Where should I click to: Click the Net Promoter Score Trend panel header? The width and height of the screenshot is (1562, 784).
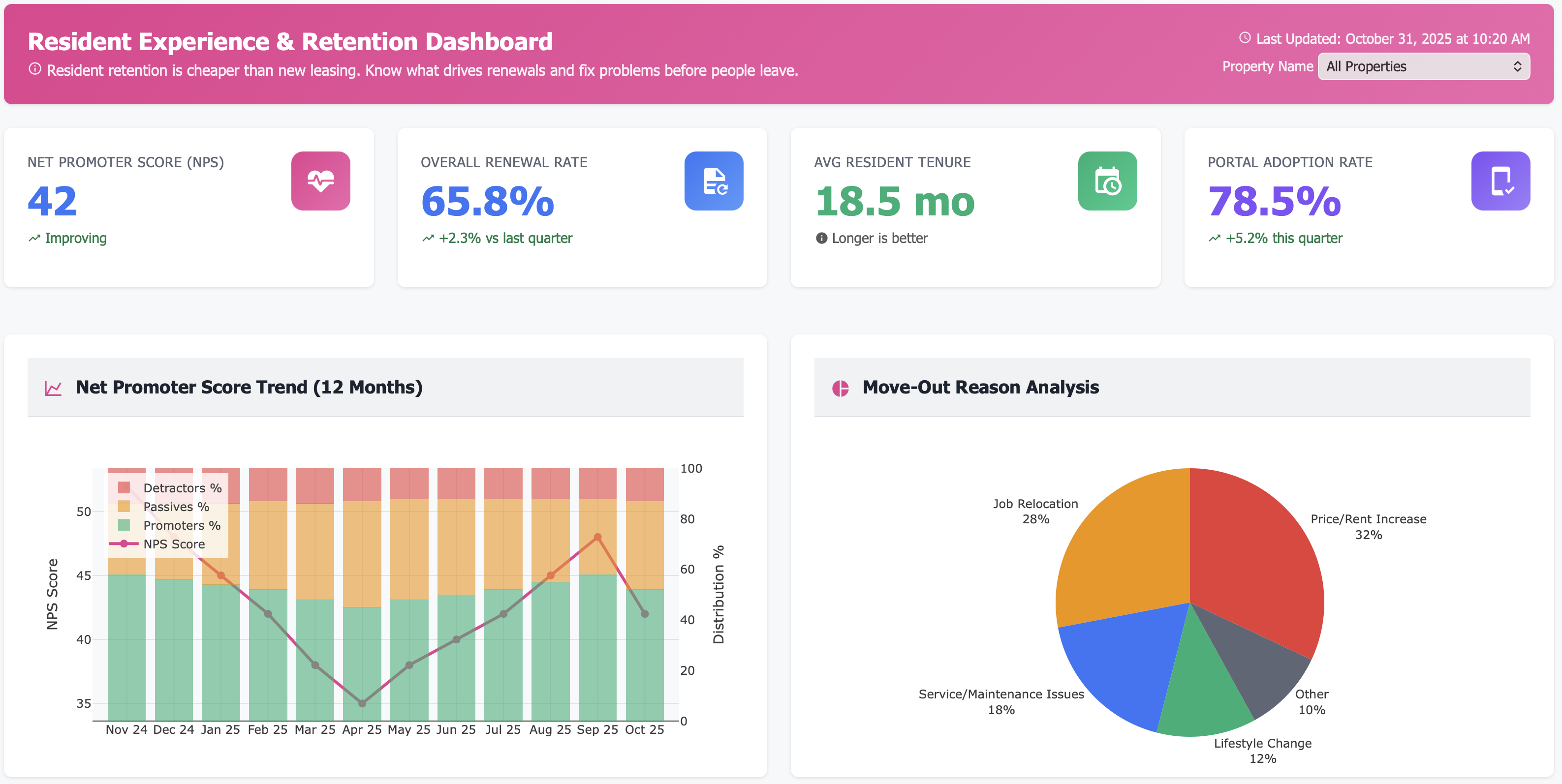(x=249, y=387)
